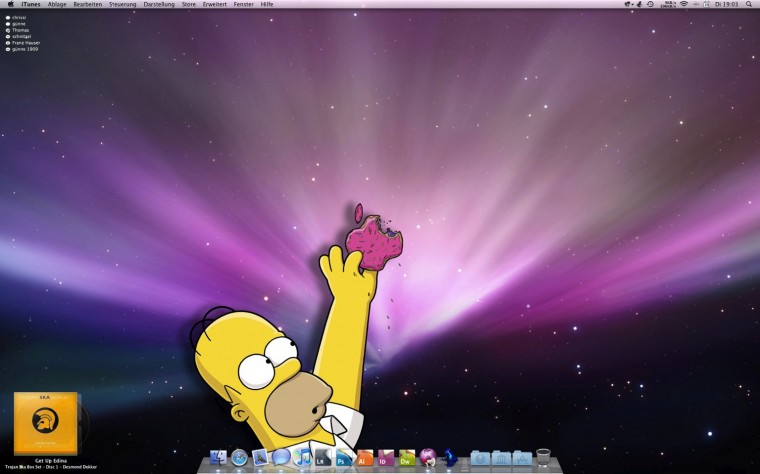Launch Safari from the dock

pyautogui.click(x=239, y=457)
